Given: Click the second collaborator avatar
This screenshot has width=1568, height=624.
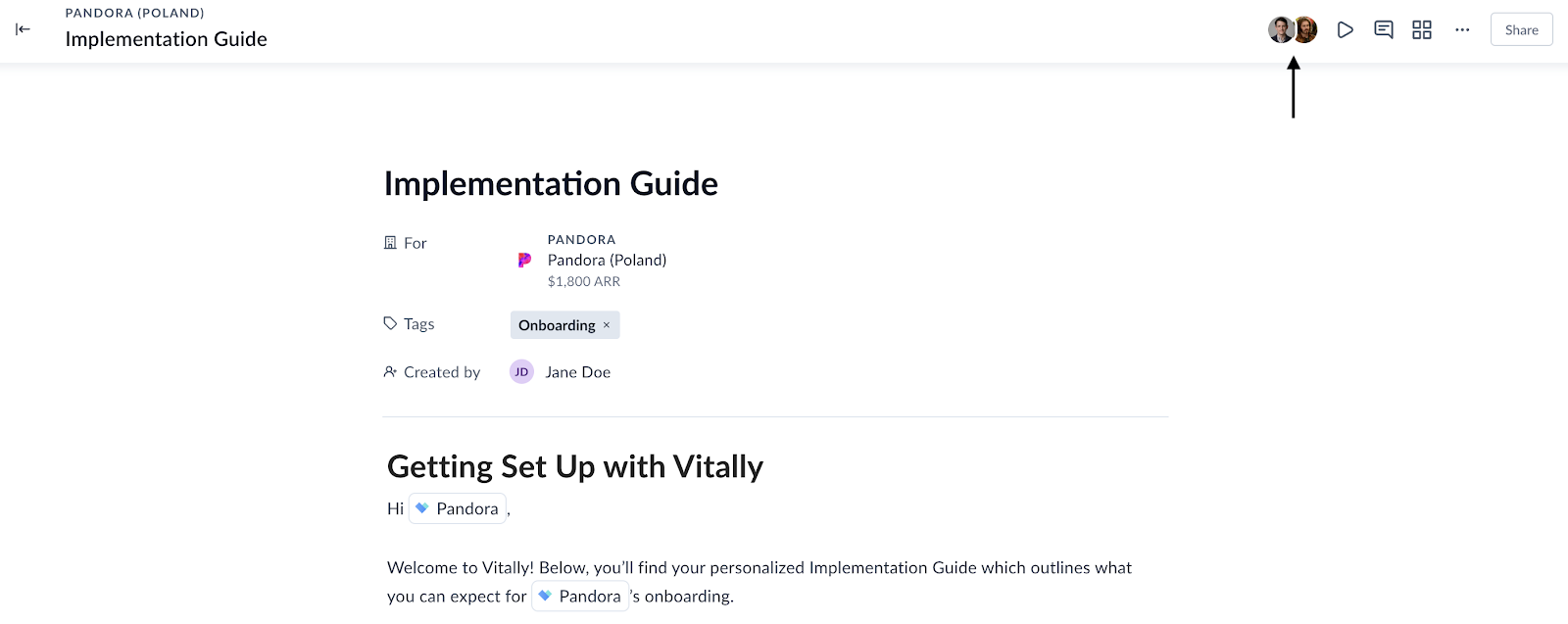Looking at the screenshot, I should (1305, 29).
